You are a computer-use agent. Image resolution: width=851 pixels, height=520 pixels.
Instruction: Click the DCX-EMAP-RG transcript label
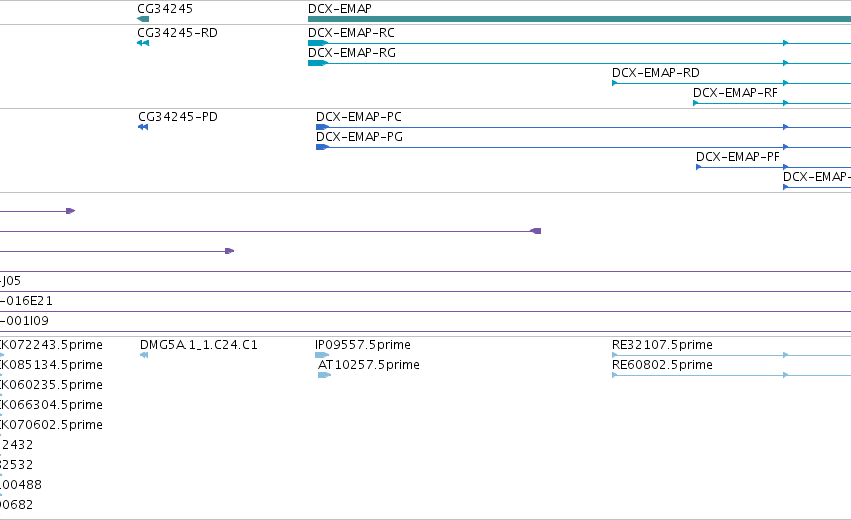click(352, 53)
